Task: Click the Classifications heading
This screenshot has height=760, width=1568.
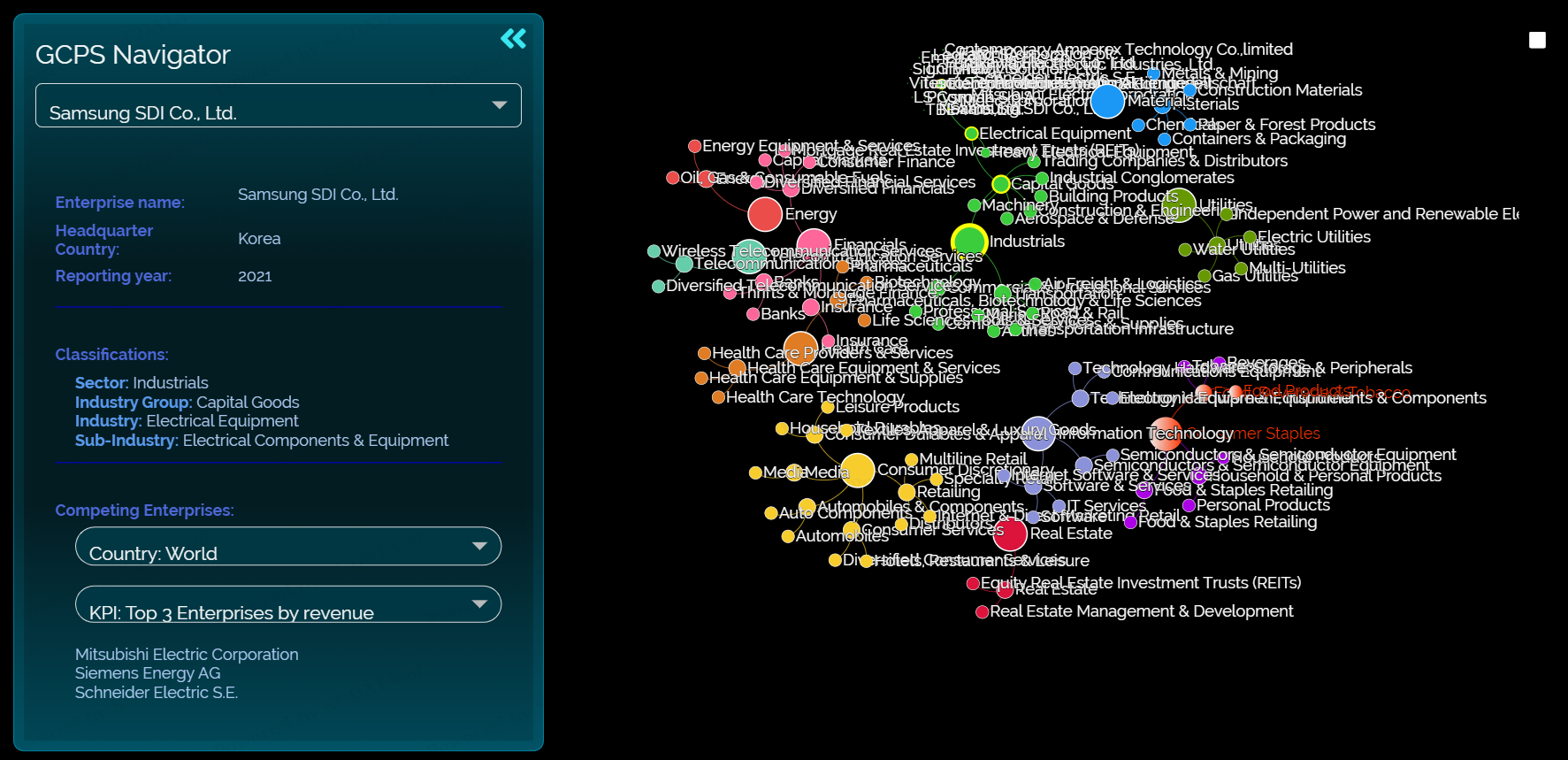Action: (112, 355)
